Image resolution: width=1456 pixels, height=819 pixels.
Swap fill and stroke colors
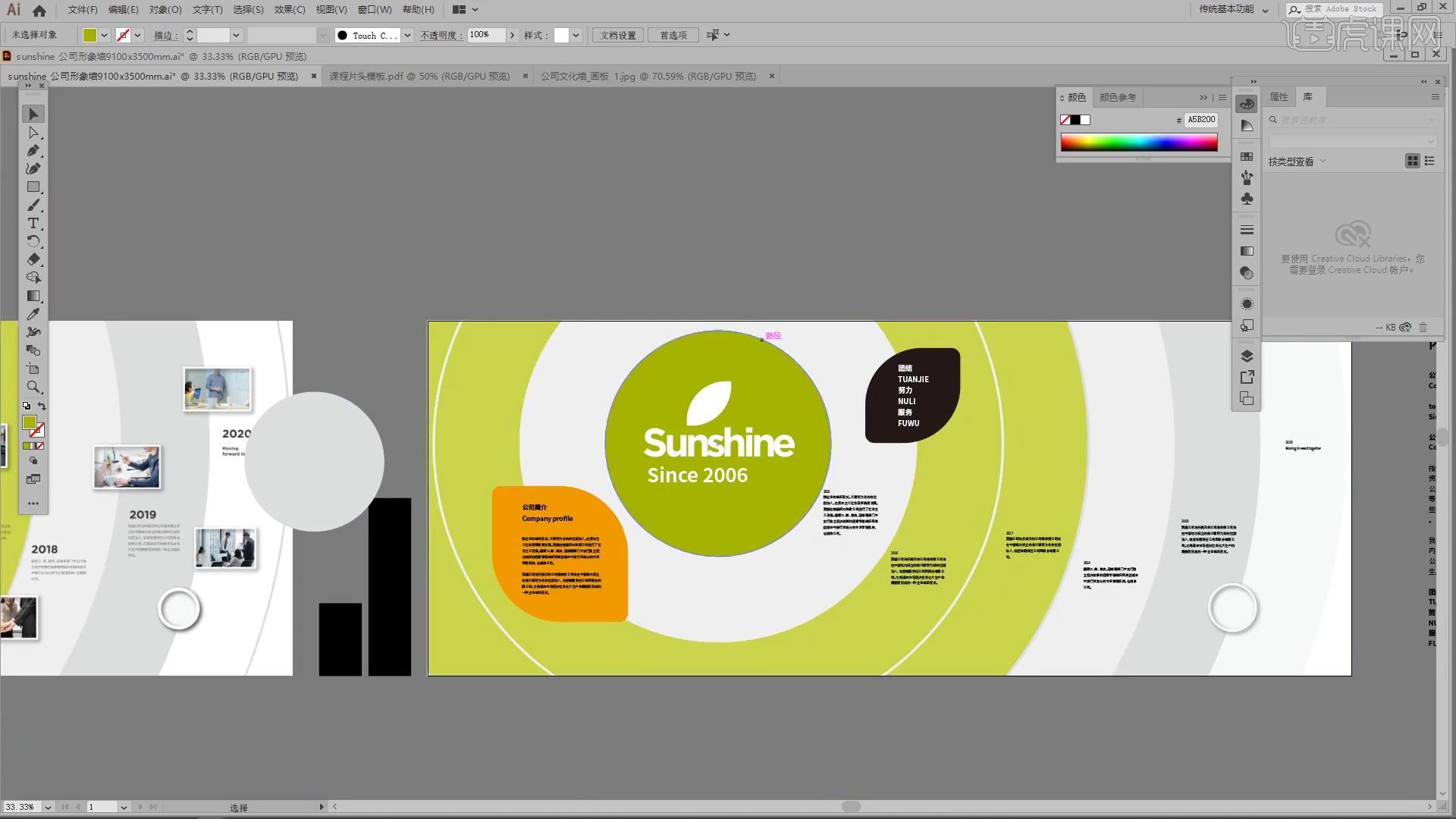point(42,406)
